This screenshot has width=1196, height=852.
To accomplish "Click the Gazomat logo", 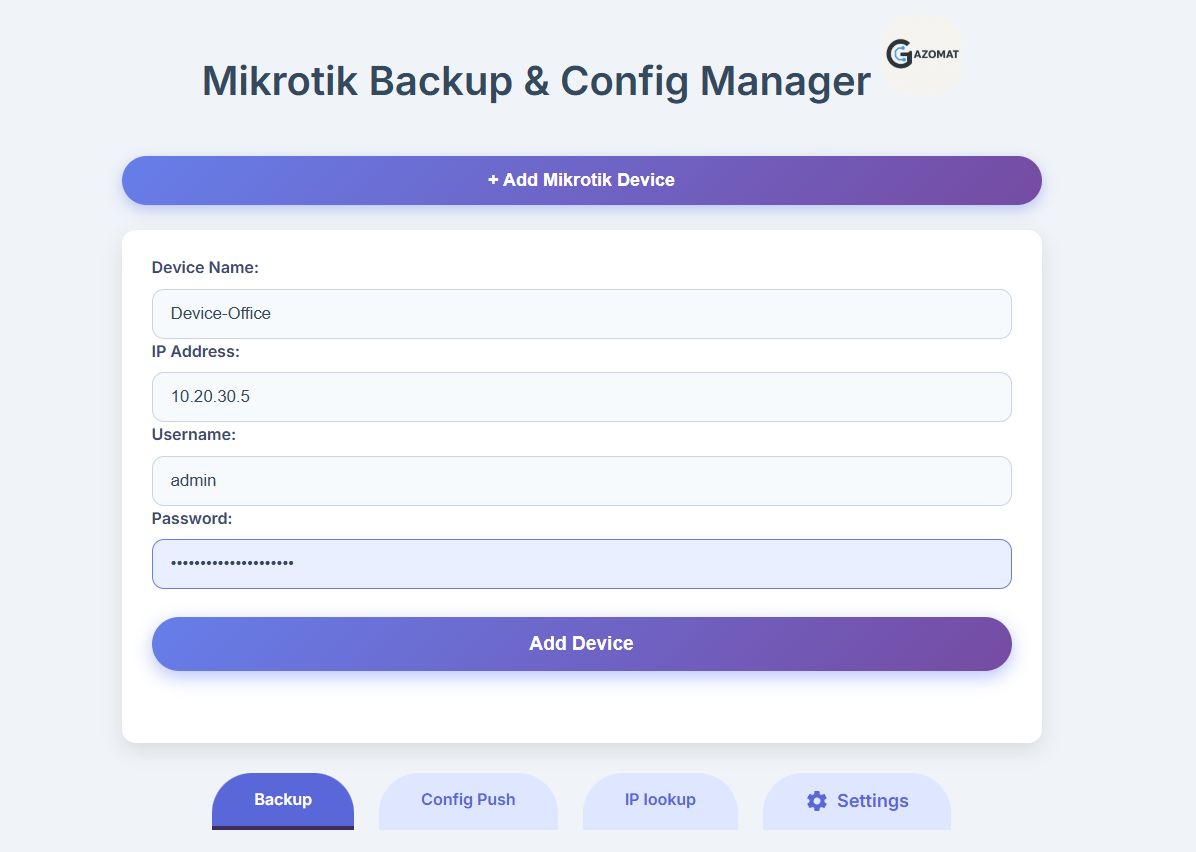I will 922,55.
